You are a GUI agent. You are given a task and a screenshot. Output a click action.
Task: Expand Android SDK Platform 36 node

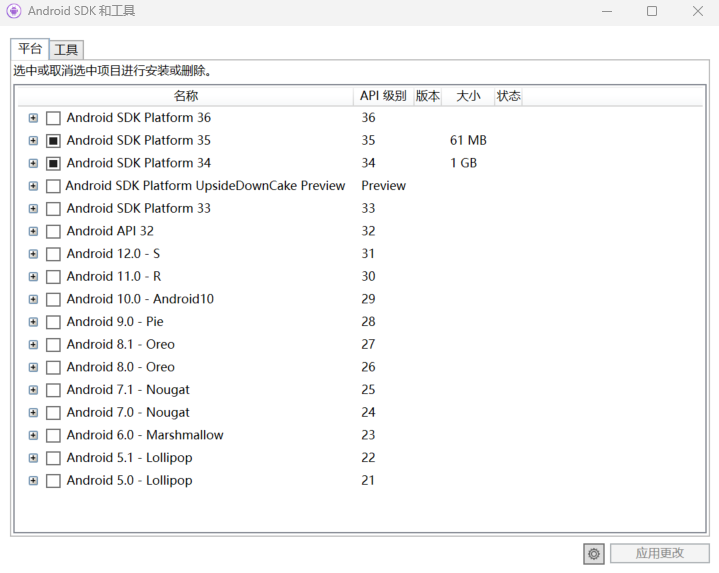(33, 118)
